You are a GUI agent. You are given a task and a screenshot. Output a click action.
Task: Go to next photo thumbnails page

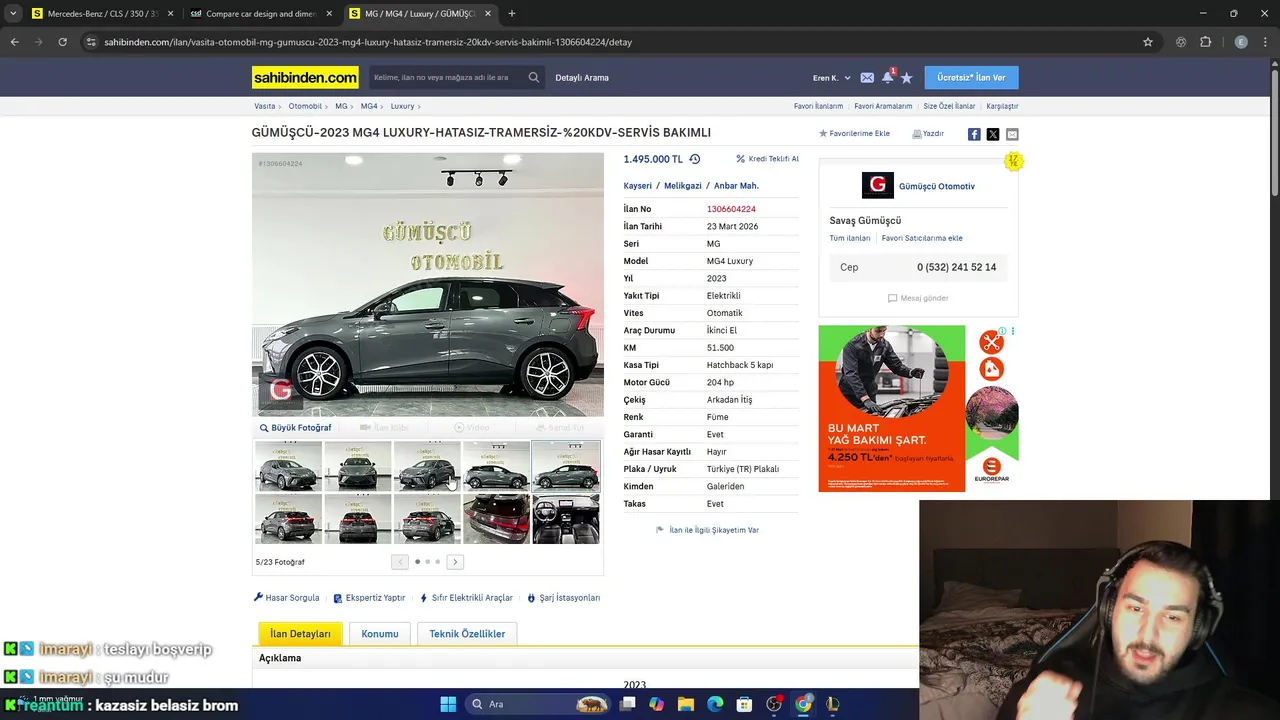(455, 562)
